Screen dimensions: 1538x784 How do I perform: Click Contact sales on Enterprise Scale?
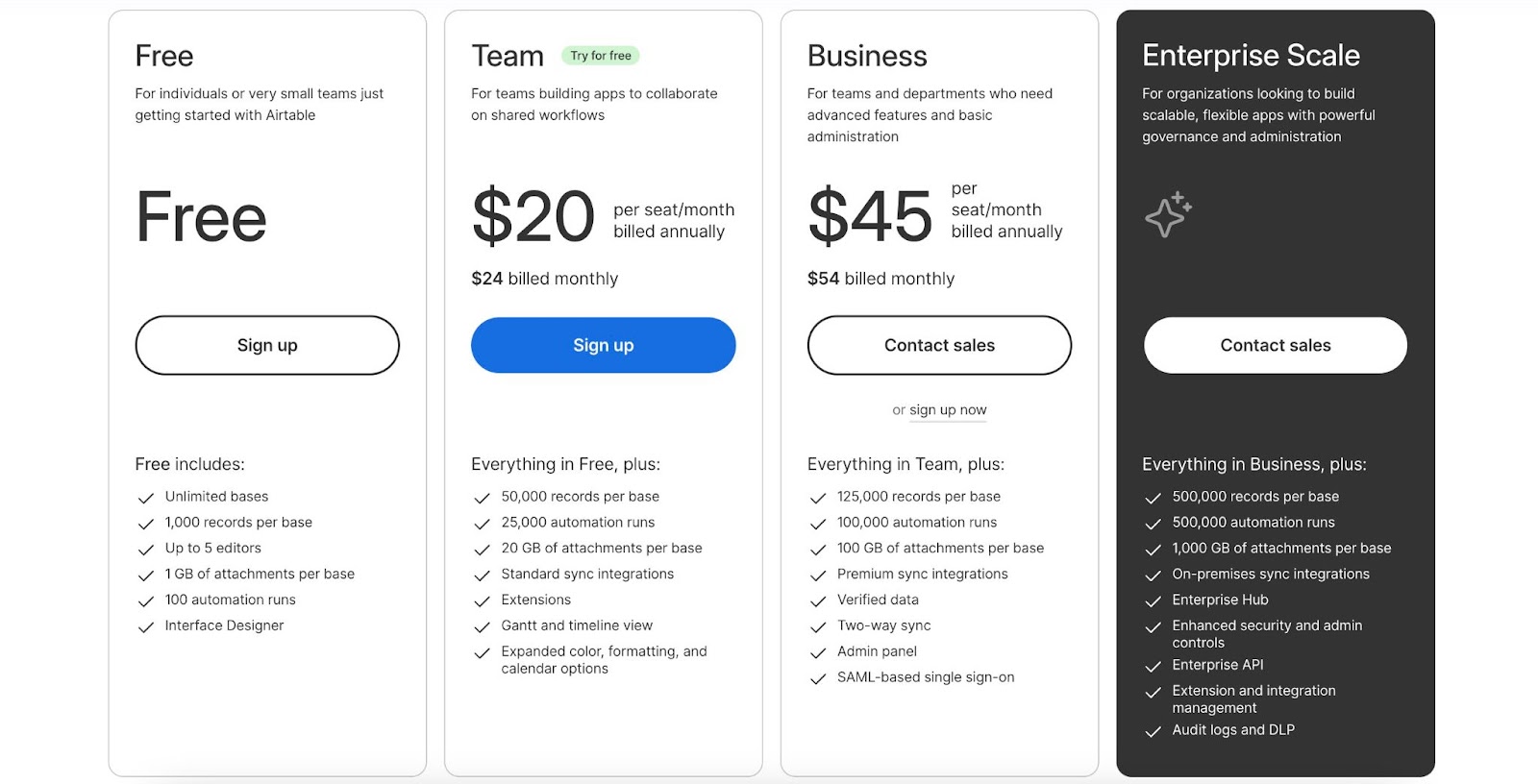coord(1275,345)
